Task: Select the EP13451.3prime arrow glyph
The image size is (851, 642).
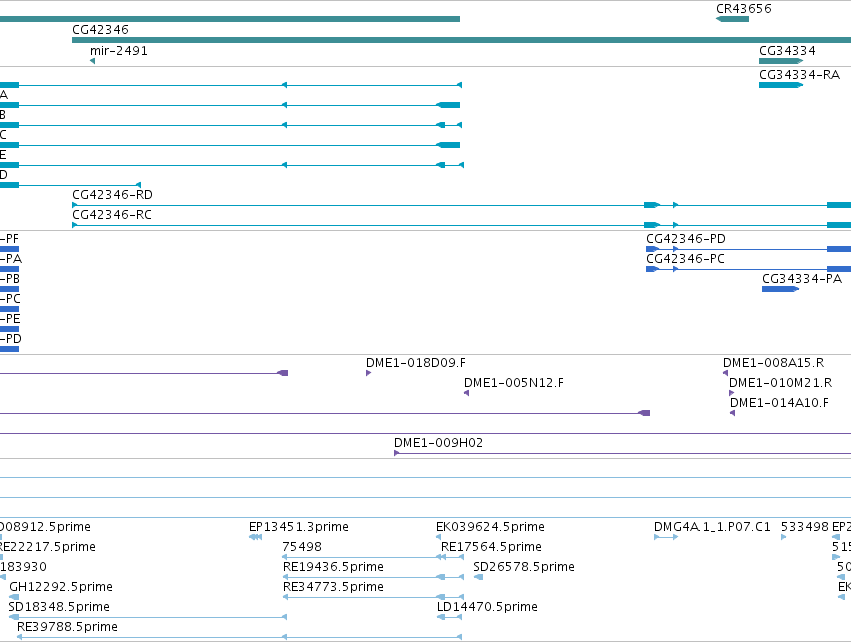Action: [256, 537]
